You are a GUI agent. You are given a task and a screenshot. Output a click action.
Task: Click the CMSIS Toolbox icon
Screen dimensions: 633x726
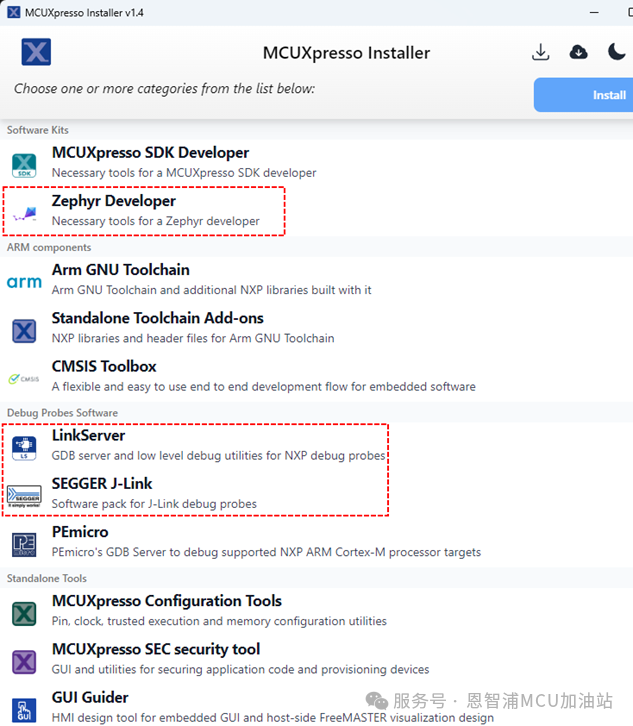[24, 379]
